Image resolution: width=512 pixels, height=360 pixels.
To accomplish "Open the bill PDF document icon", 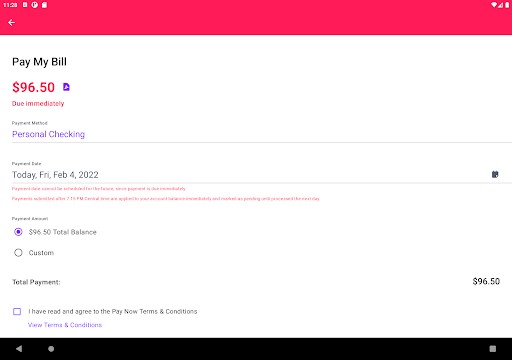I will coord(66,87).
